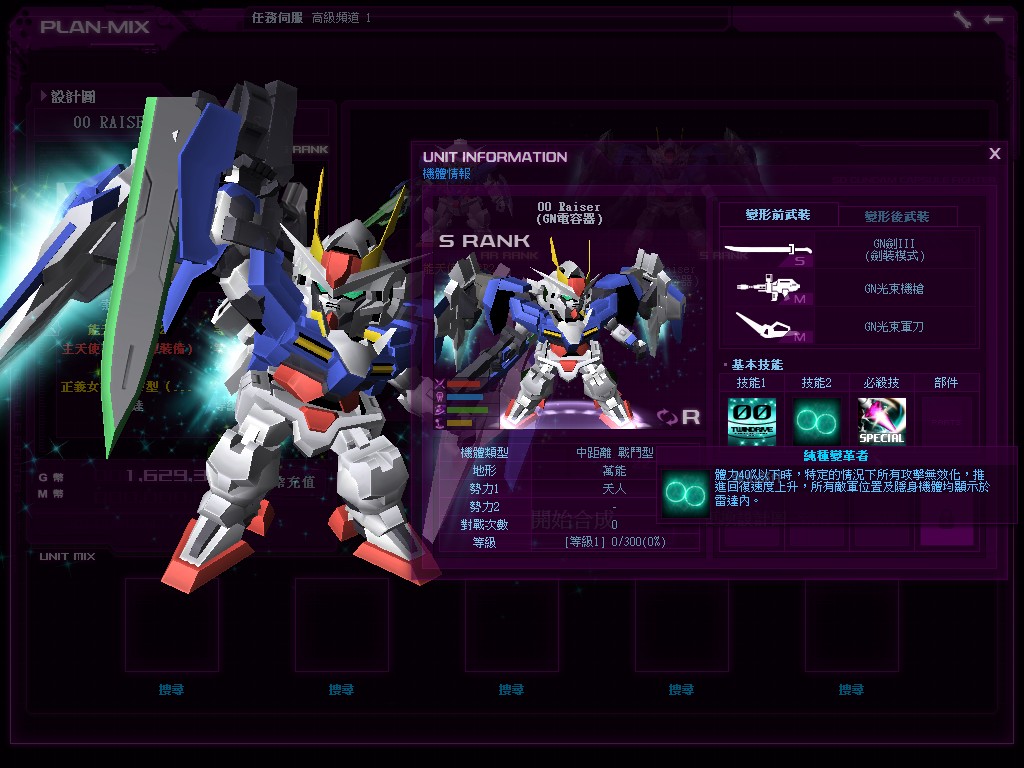This screenshot has height=768, width=1024.
Task: Click the first 搜尋 search link
Action: pos(172,690)
